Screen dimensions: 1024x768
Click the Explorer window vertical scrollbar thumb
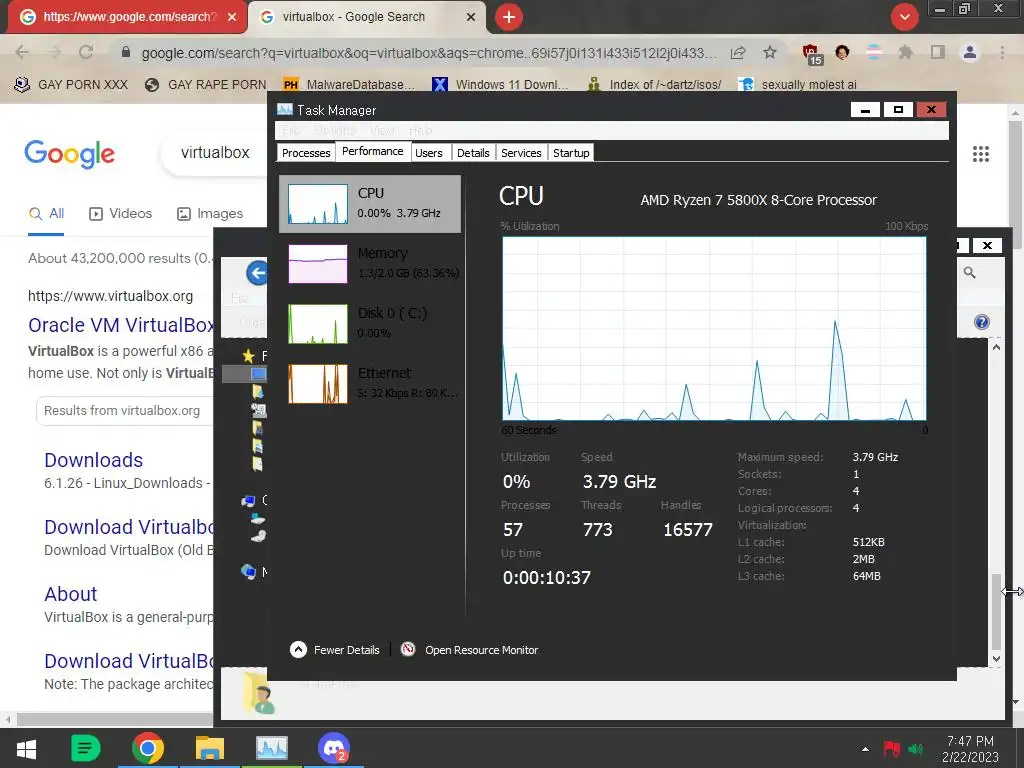pyautogui.click(x=996, y=613)
